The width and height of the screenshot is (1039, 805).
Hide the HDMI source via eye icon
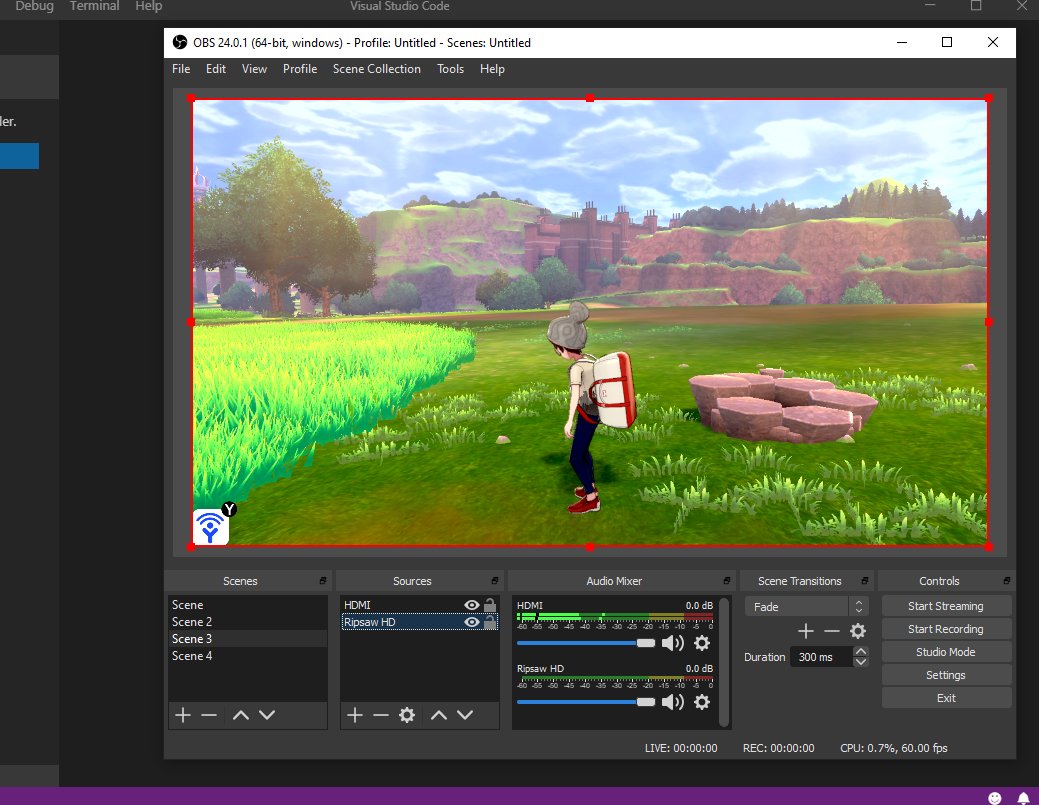click(x=471, y=605)
